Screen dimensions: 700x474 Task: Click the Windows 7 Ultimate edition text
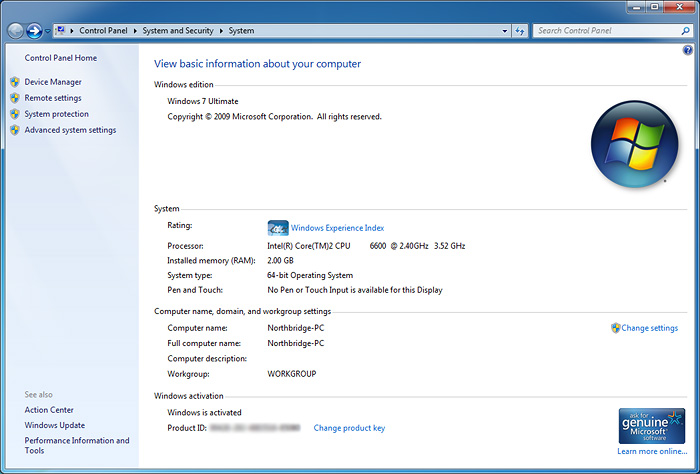click(x=203, y=101)
